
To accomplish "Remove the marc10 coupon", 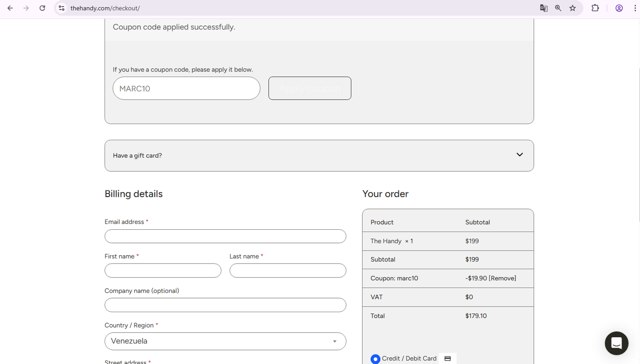I will click(x=502, y=278).
